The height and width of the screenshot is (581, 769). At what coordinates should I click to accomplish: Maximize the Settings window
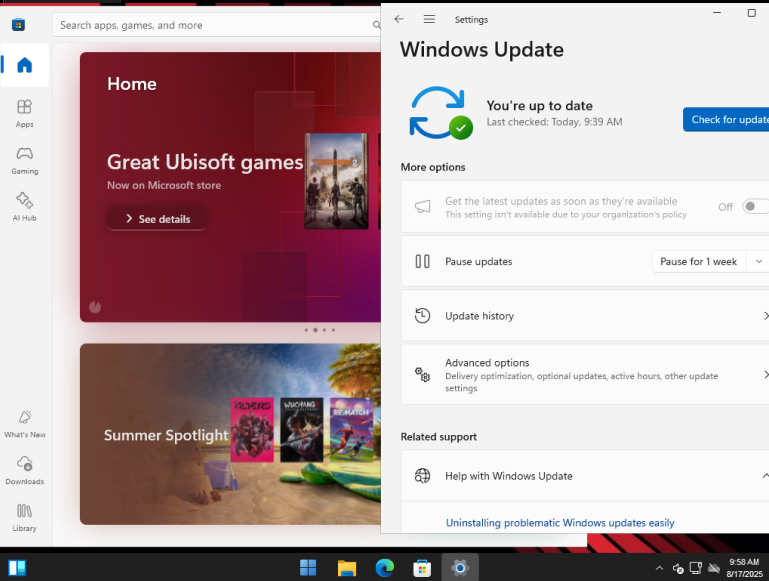(x=751, y=13)
